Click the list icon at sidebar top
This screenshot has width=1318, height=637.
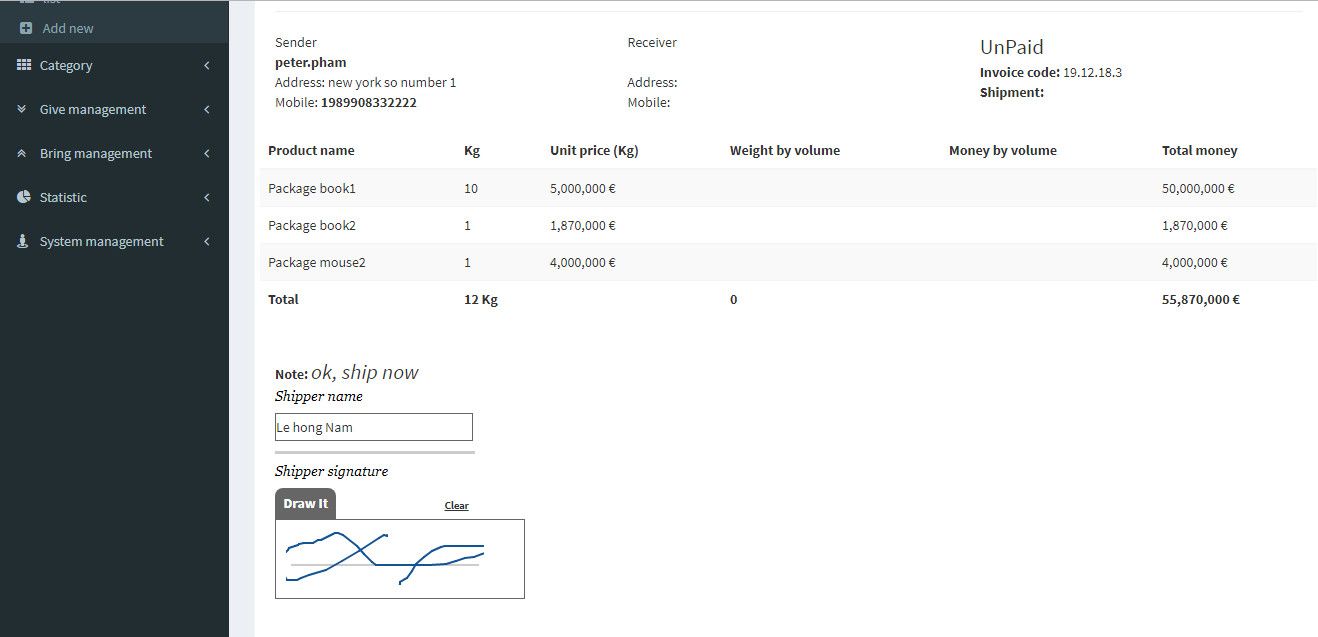[27, 2]
